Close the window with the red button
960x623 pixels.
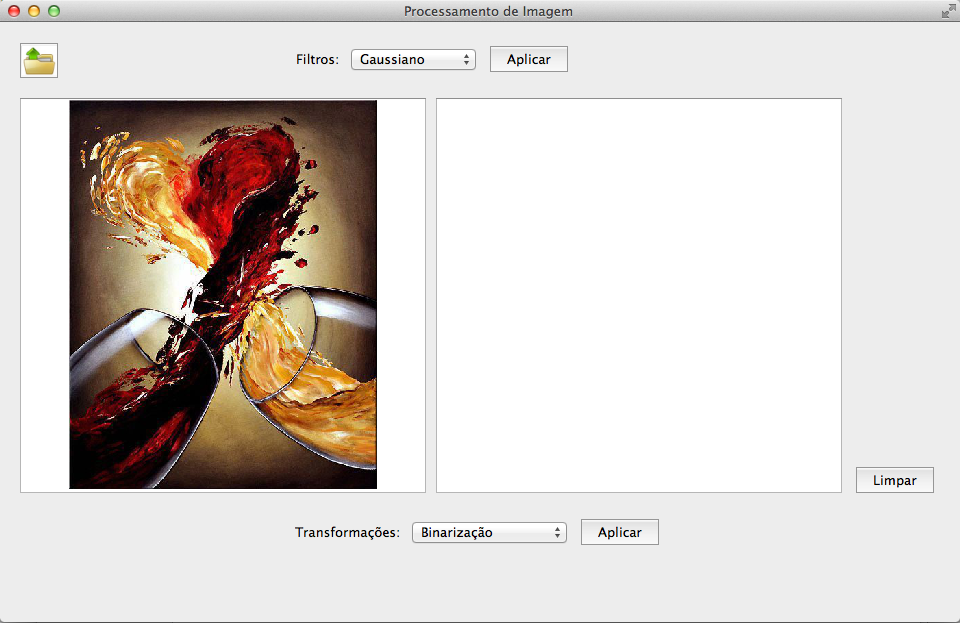click(x=14, y=11)
